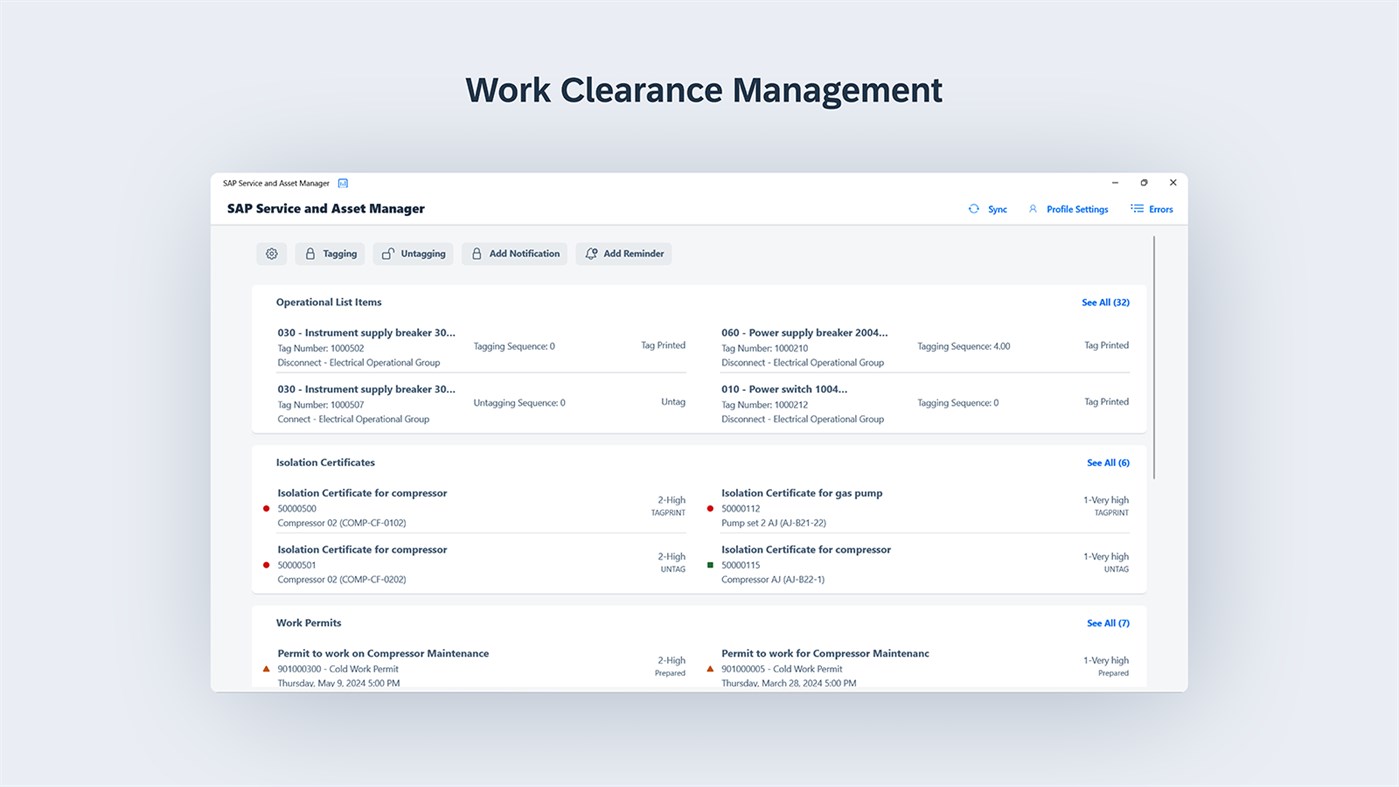
Task: Click the app icon beside the title bar name
Action: coord(343,183)
